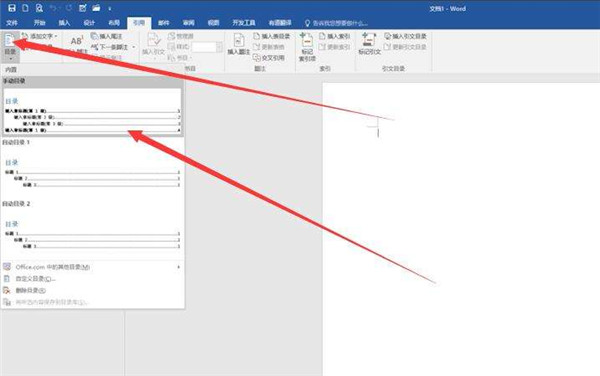Expand the 下一条脚注 dropdown arrow
This screenshot has height=376, width=600.
pyautogui.click(x=134, y=47)
